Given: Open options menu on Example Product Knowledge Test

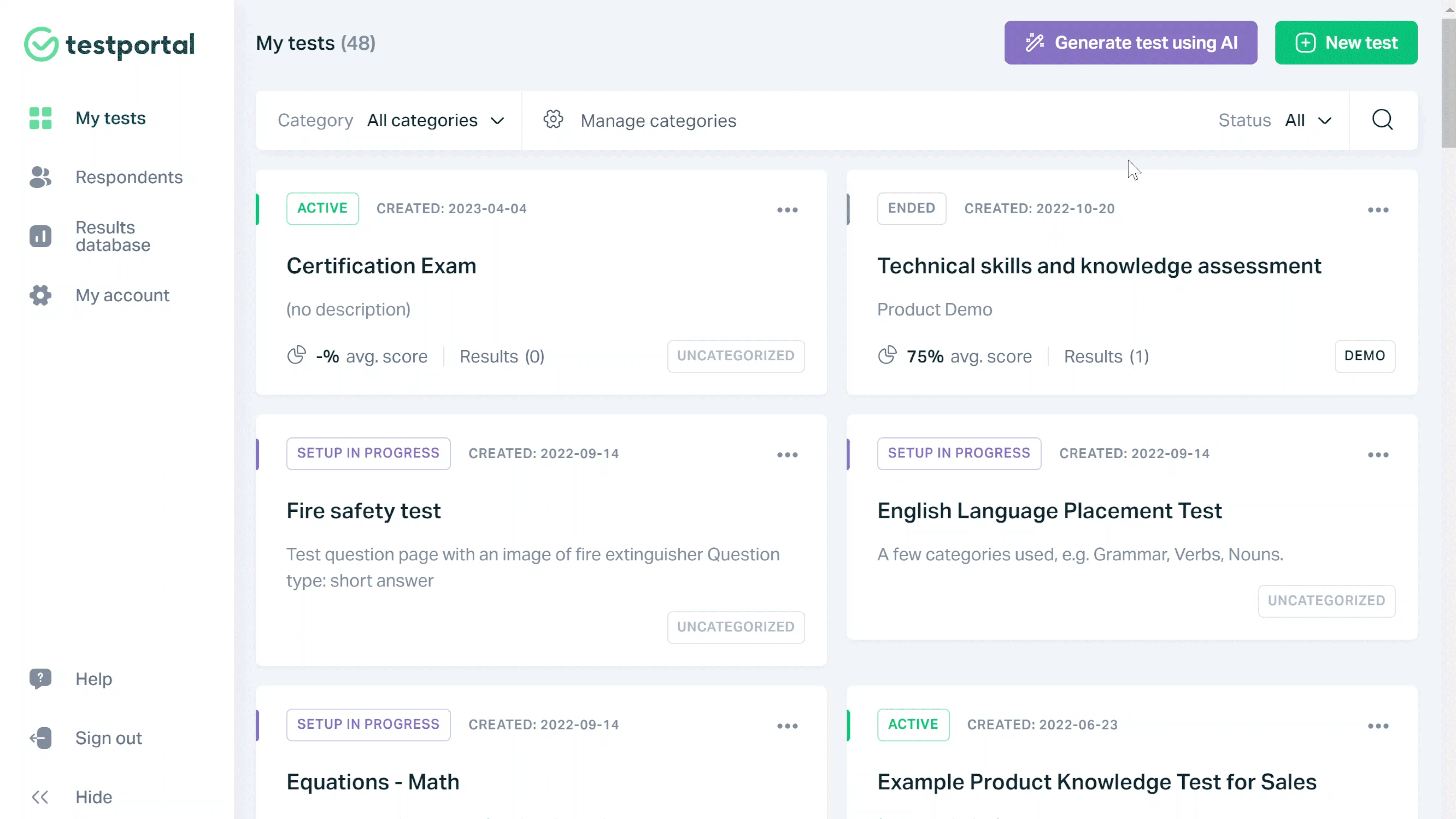Looking at the screenshot, I should pyautogui.click(x=1379, y=726).
